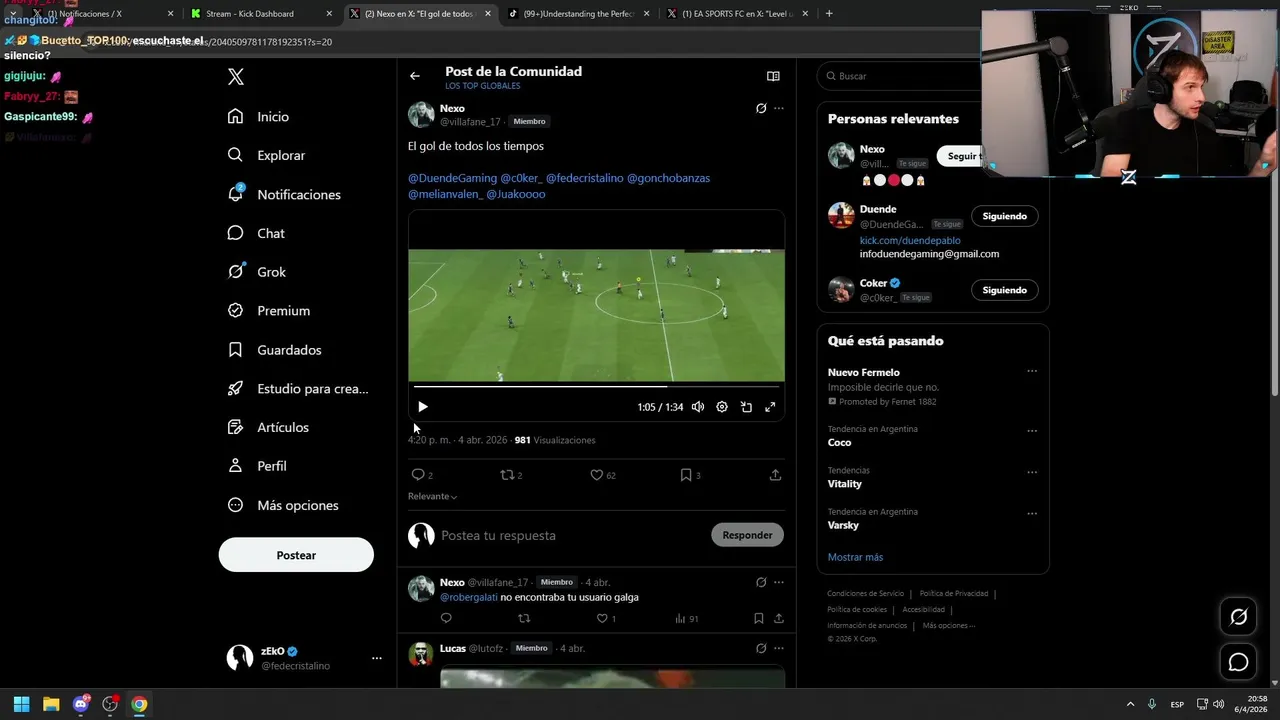Image resolution: width=1280 pixels, height=720 pixels.
Task: Enter video fullscreen mode
Action: click(770, 407)
